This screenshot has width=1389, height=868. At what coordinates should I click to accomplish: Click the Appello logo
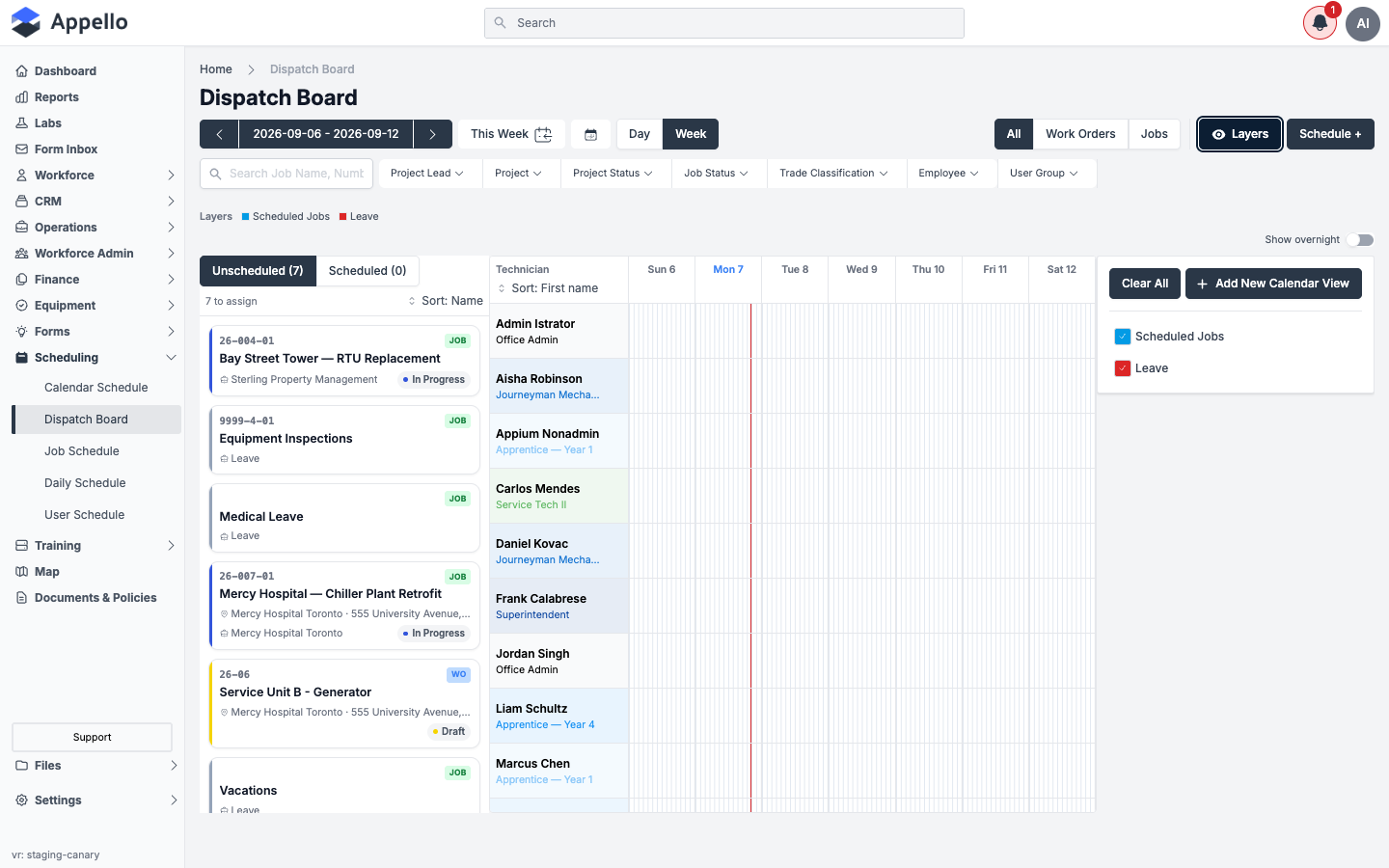(69, 22)
